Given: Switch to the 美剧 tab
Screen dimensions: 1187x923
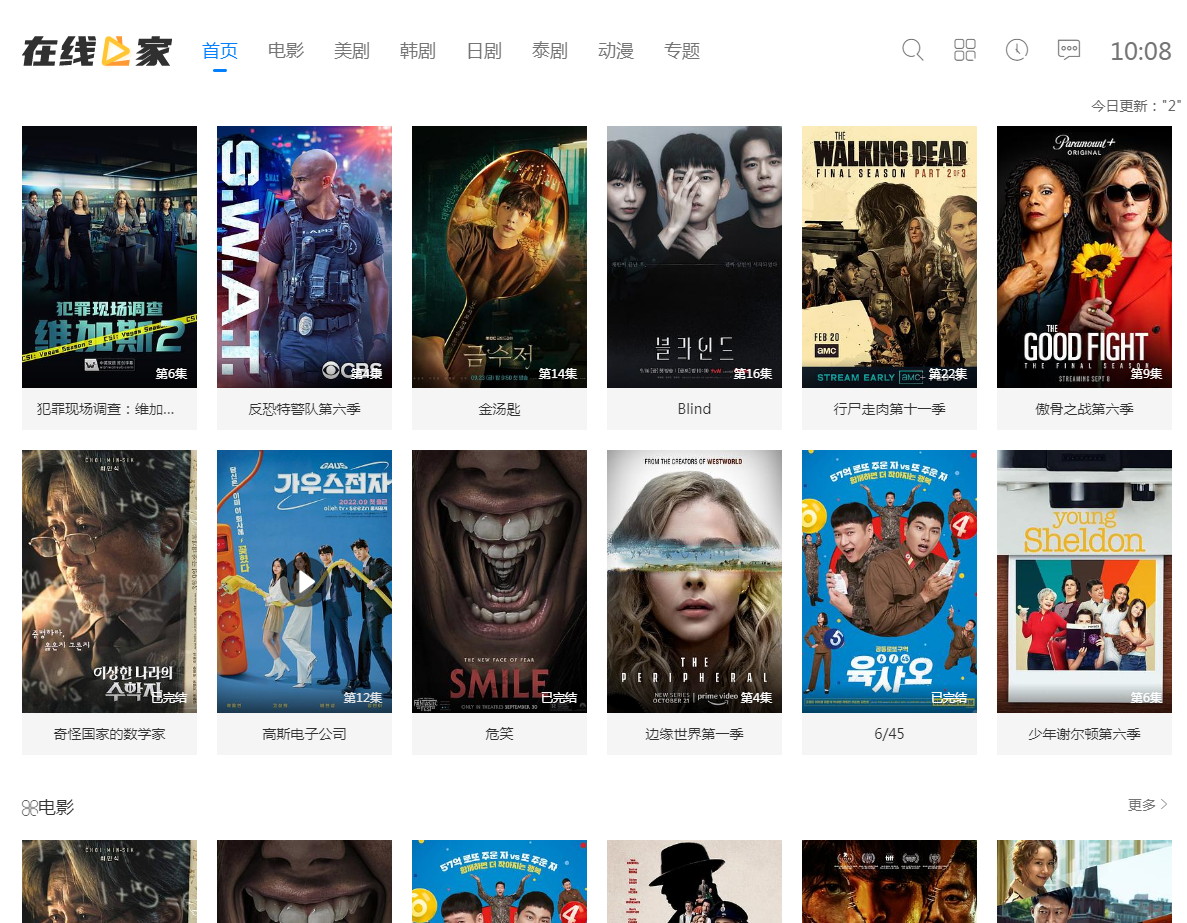Looking at the screenshot, I should 352,51.
